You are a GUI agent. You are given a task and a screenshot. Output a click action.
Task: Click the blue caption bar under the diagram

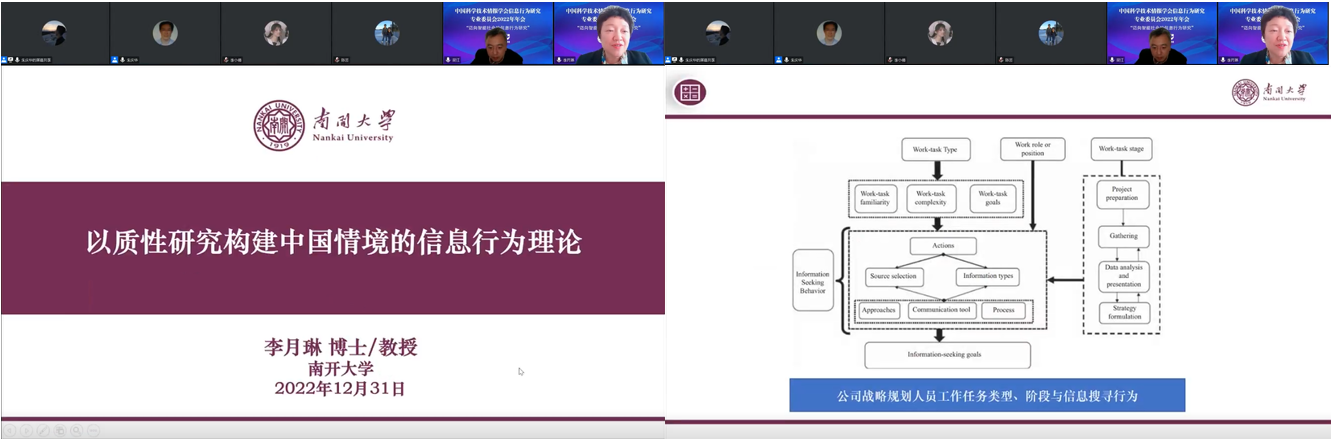point(986,395)
